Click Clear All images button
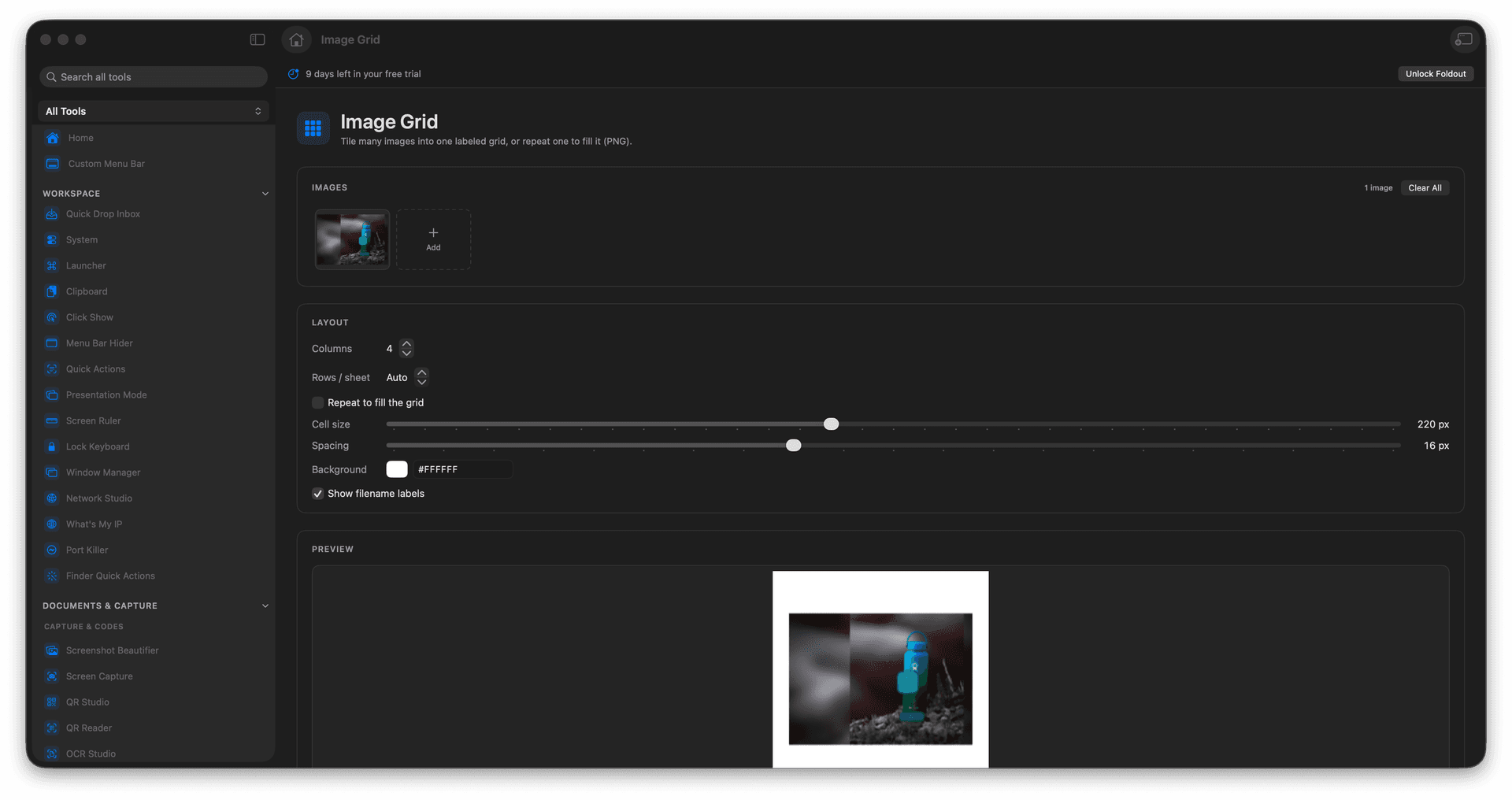 [x=1425, y=188]
